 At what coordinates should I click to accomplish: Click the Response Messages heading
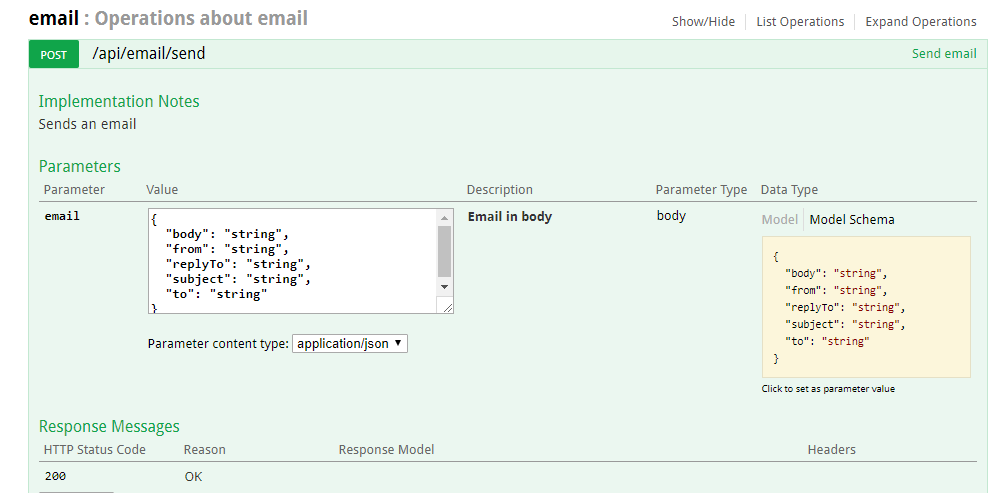click(x=109, y=427)
